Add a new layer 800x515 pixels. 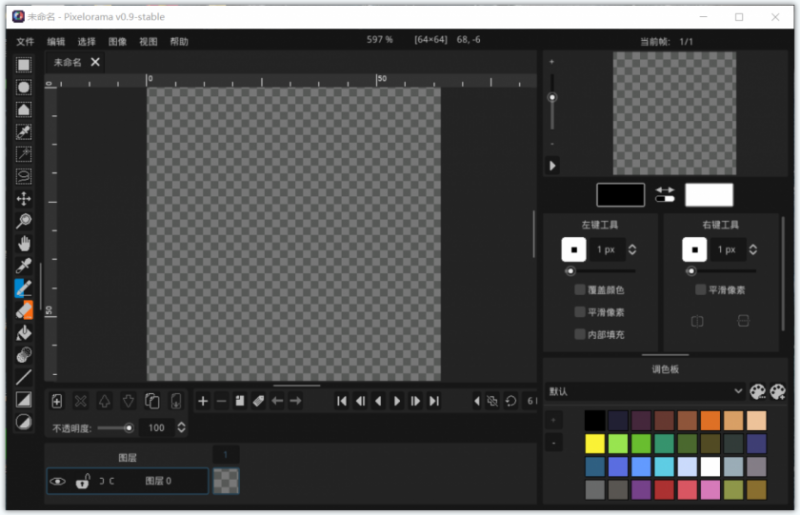tap(57, 401)
